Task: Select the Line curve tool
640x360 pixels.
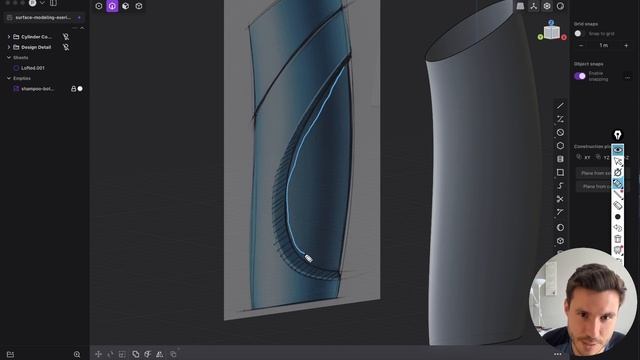Action: click(560, 106)
